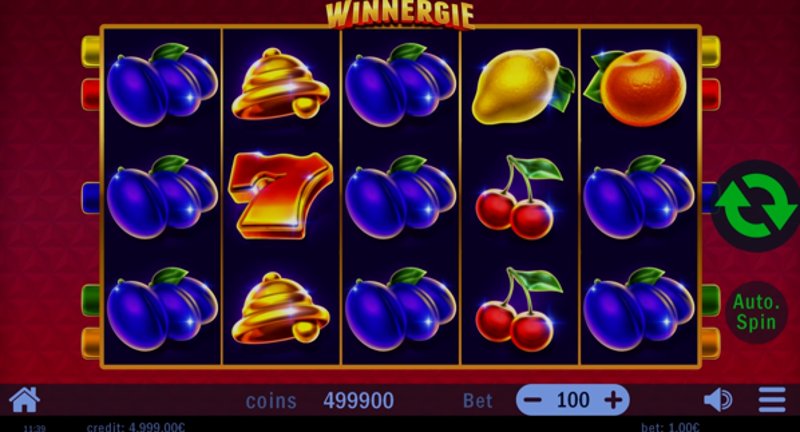The height and width of the screenshot is (432, 800).
Task: Click the coins balance 499900
Action: pyautogui.click(x=358, y=401)
